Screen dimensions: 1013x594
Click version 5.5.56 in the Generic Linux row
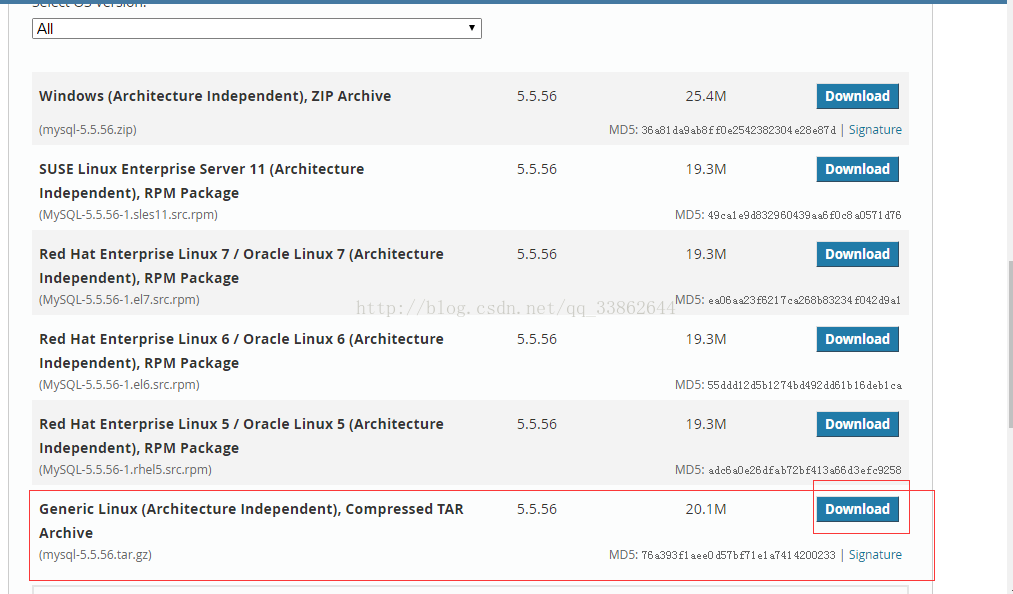(536, 509)
